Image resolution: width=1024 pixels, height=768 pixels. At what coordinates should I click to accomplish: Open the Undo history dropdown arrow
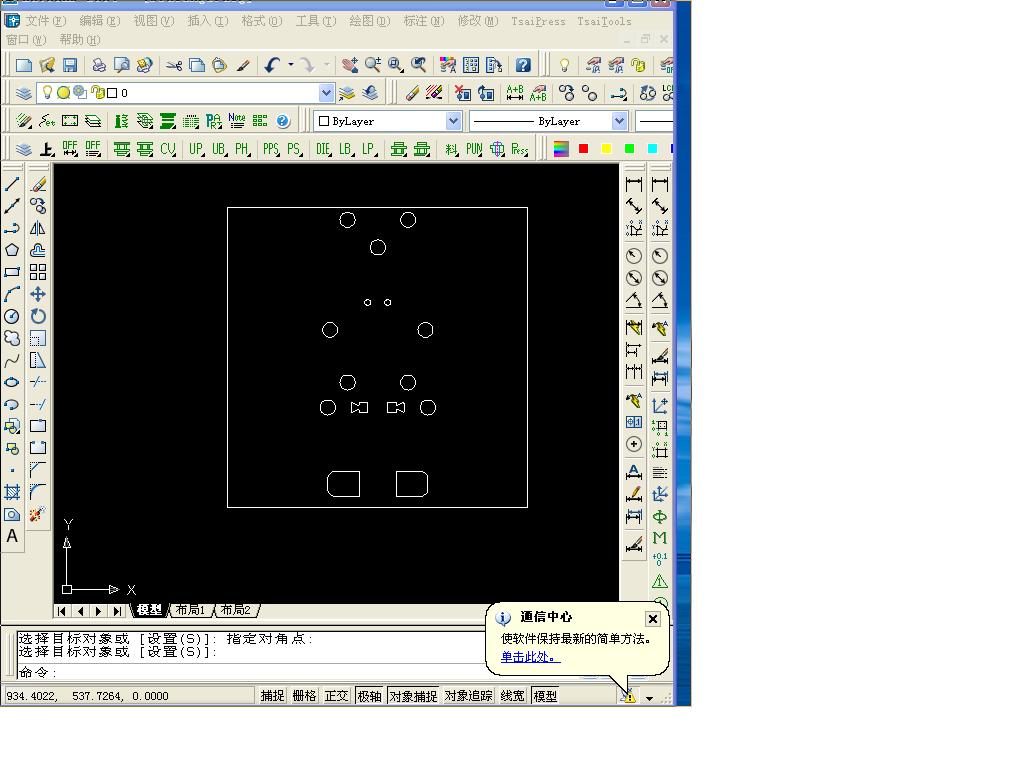pos(291,65)
